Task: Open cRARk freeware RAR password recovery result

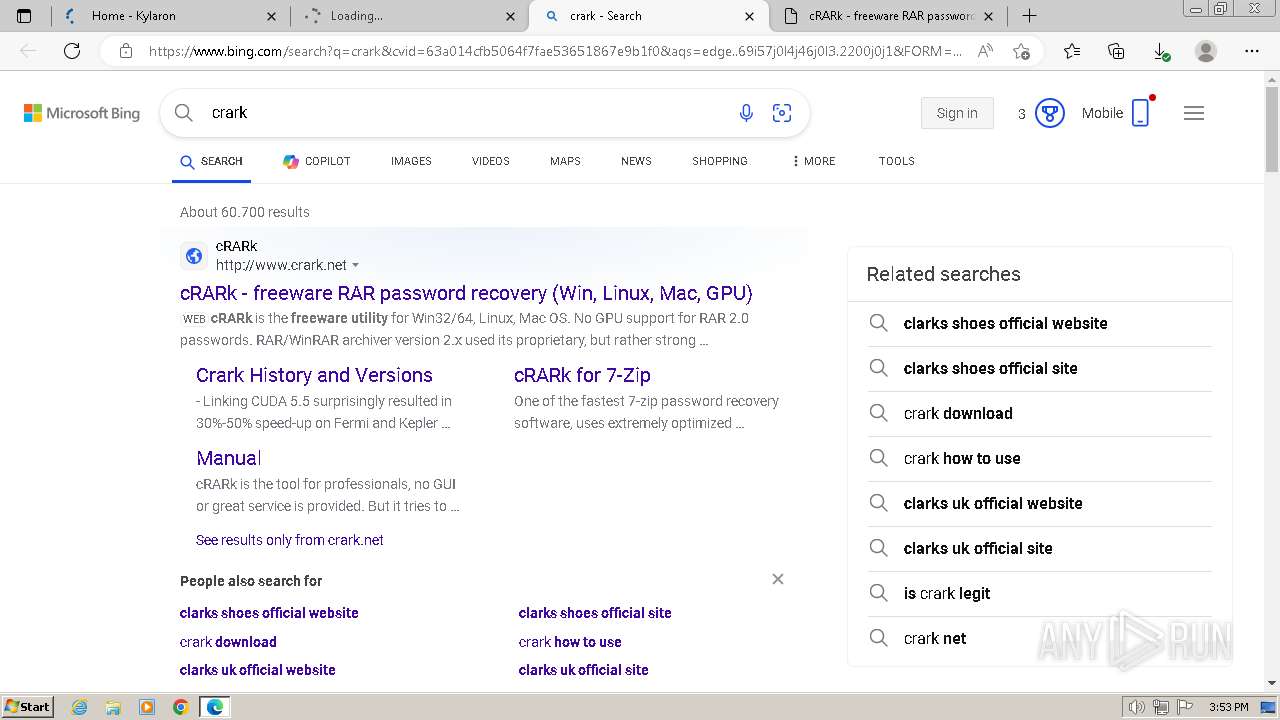Action: click(466, 293)
